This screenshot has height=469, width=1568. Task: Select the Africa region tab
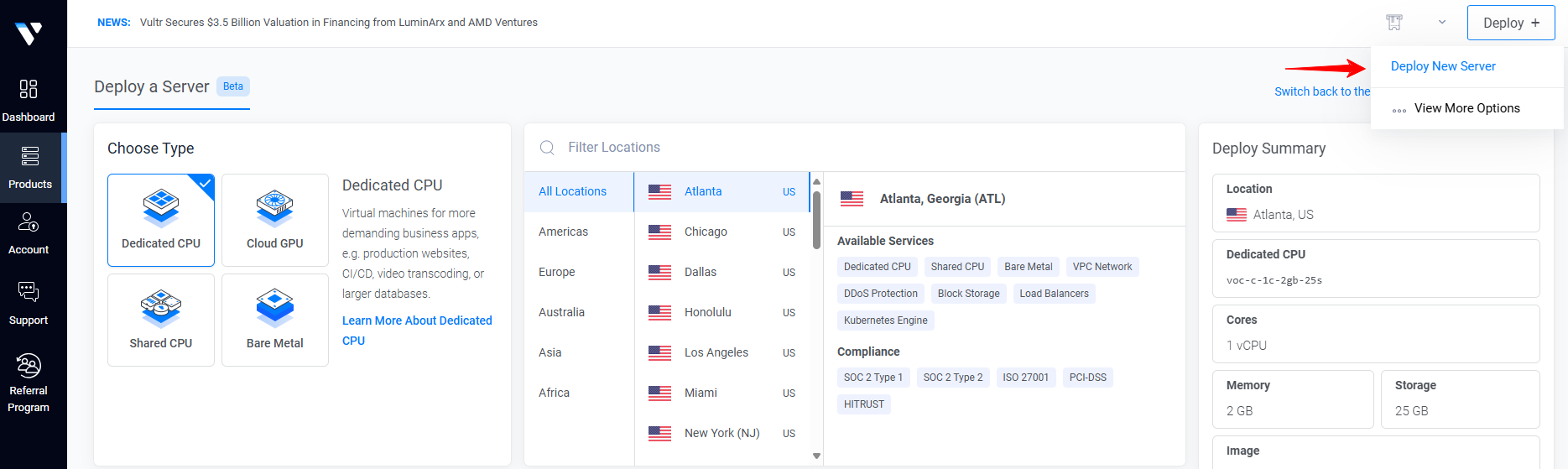(x=579, y=393)
